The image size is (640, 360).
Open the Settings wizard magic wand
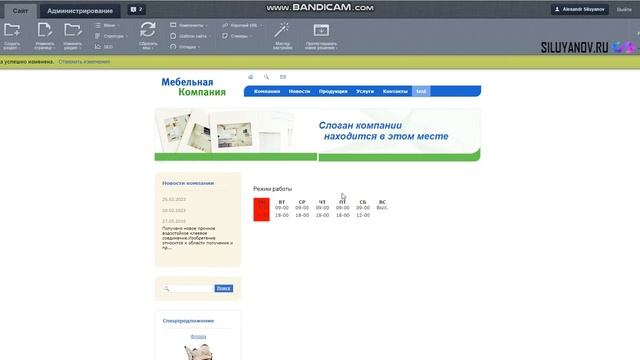[x=282, y=30]
